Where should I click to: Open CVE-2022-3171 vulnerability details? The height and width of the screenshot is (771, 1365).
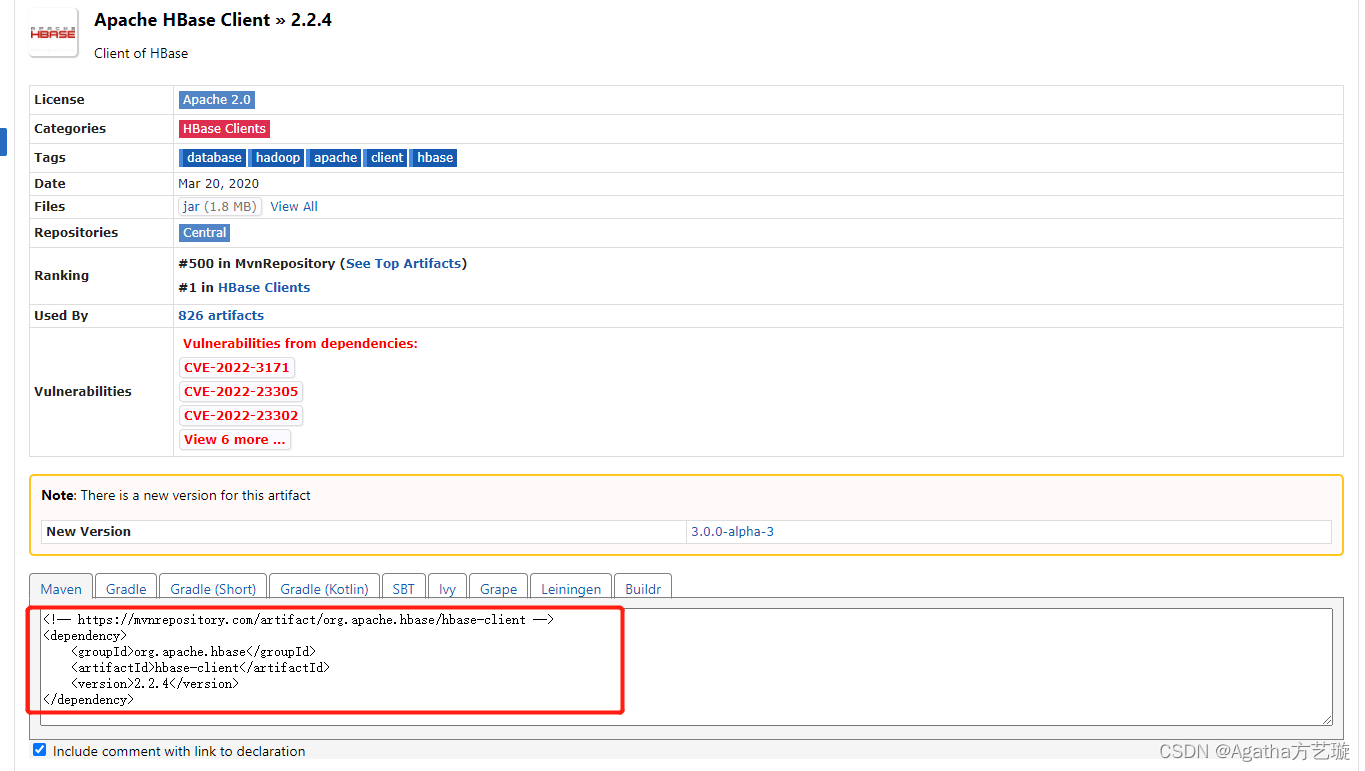click(x=237, y=368)
